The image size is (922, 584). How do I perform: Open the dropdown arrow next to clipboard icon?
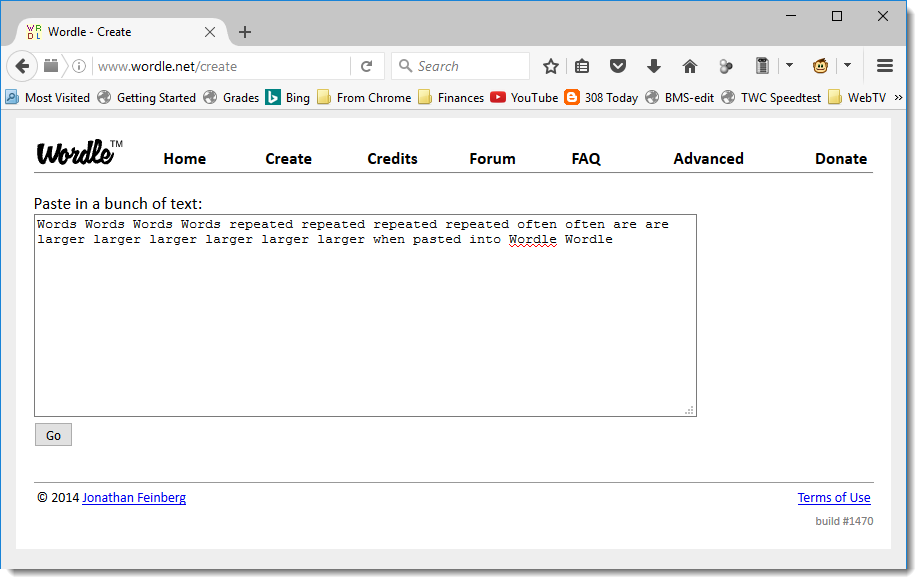coord(789,65)
